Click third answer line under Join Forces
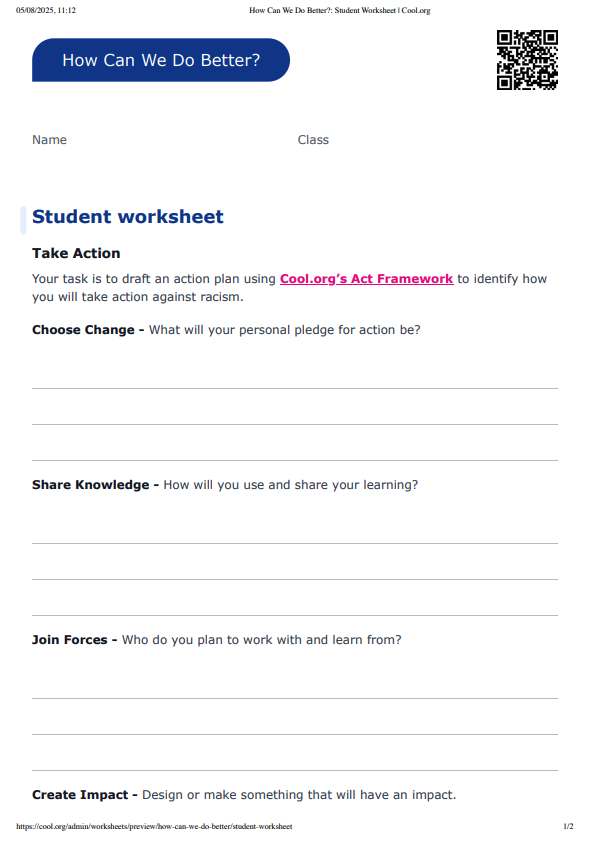The image size is (594, 843). pos(295,770)
